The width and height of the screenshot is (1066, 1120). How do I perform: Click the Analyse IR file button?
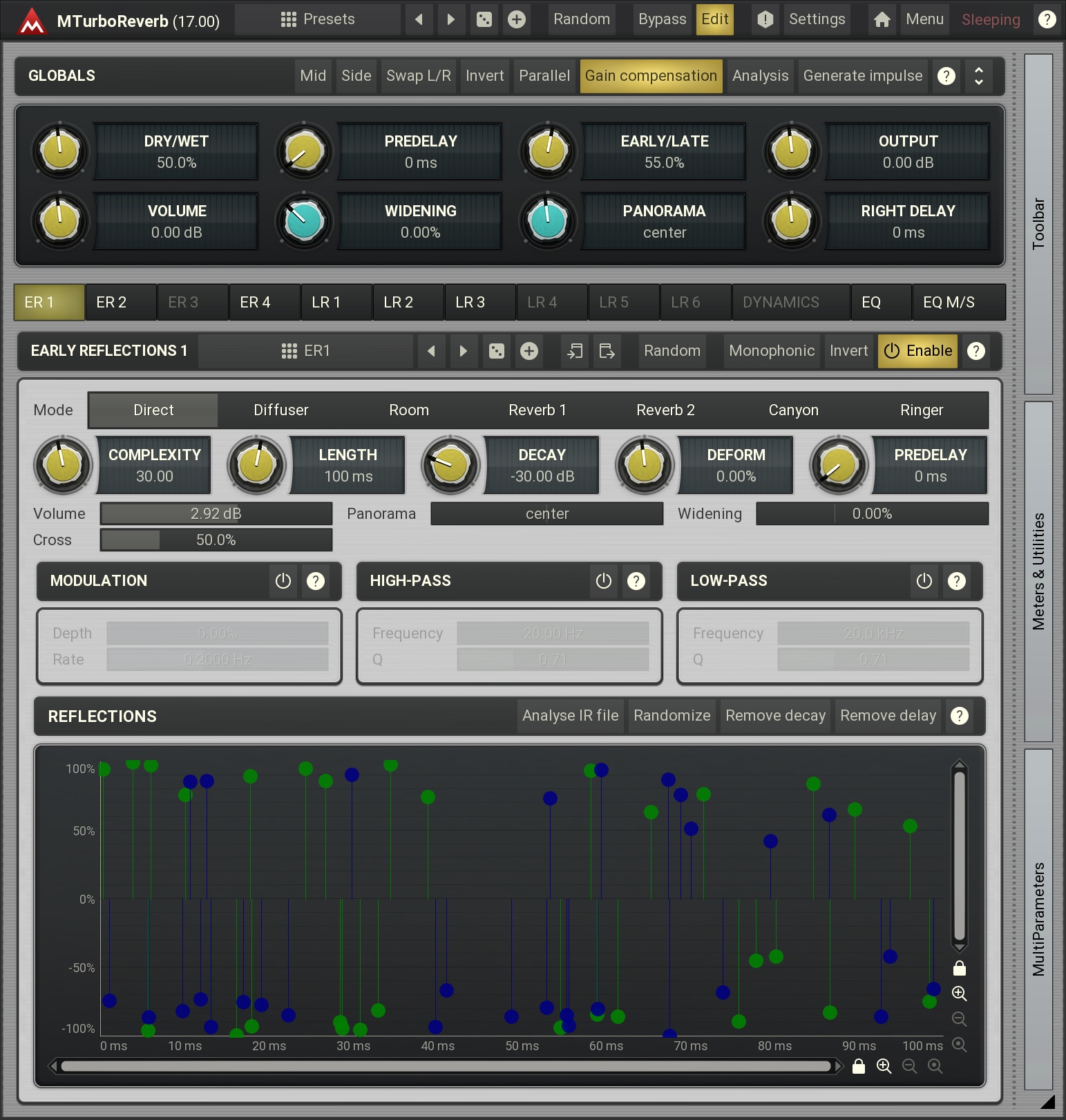570,716
